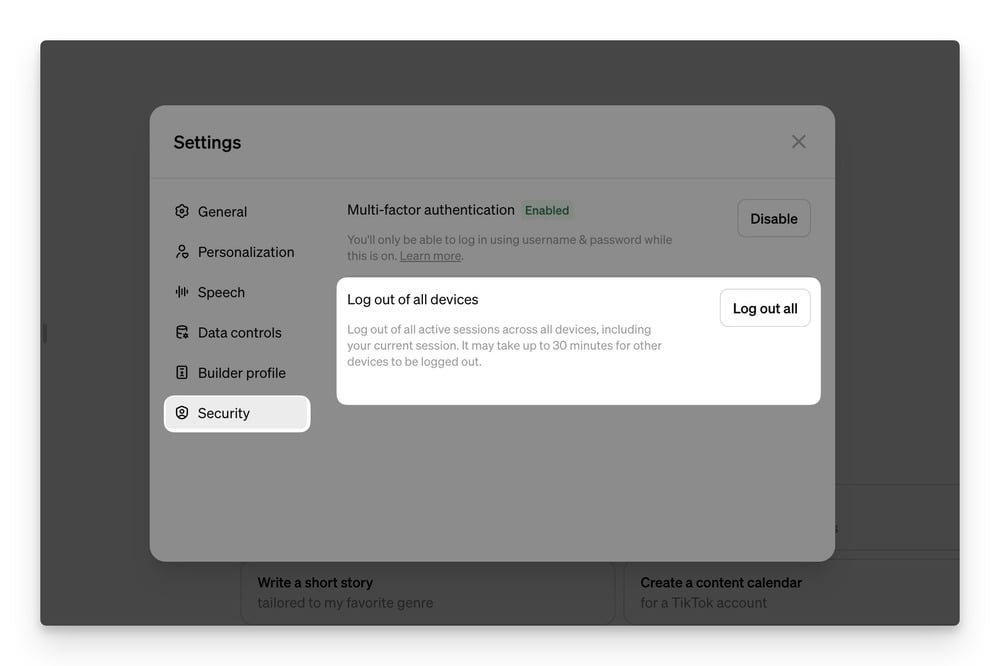The width and height of the screenshot is (1000, 666).
Task: Switch to the Personalization tab
Action: [x=237, y=252]
